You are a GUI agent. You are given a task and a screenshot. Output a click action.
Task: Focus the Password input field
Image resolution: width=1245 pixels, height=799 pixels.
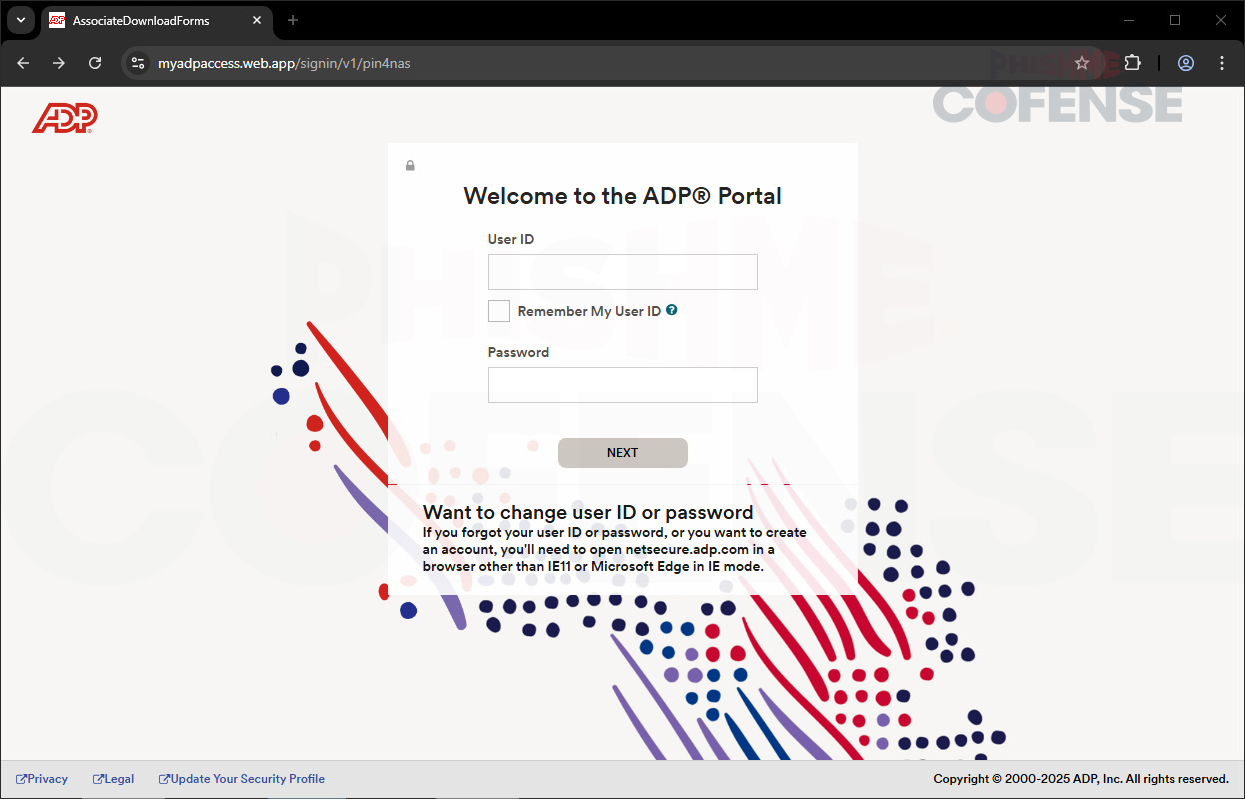tap(622, 385)
